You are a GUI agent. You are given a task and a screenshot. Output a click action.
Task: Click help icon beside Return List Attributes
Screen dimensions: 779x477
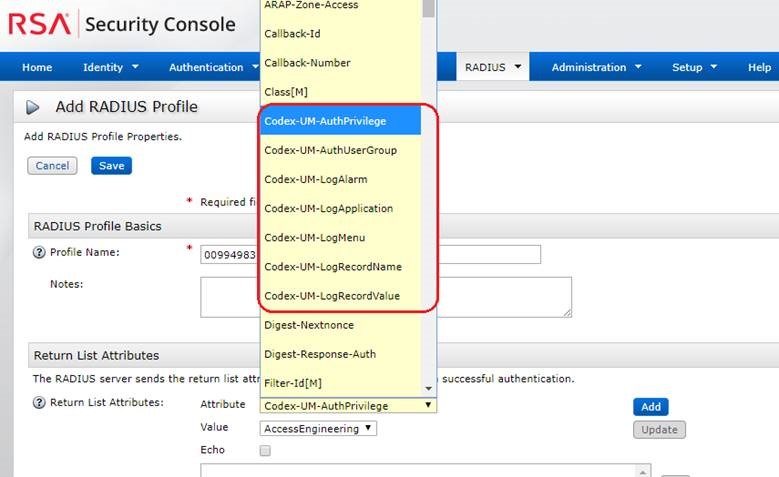[40, 403]
